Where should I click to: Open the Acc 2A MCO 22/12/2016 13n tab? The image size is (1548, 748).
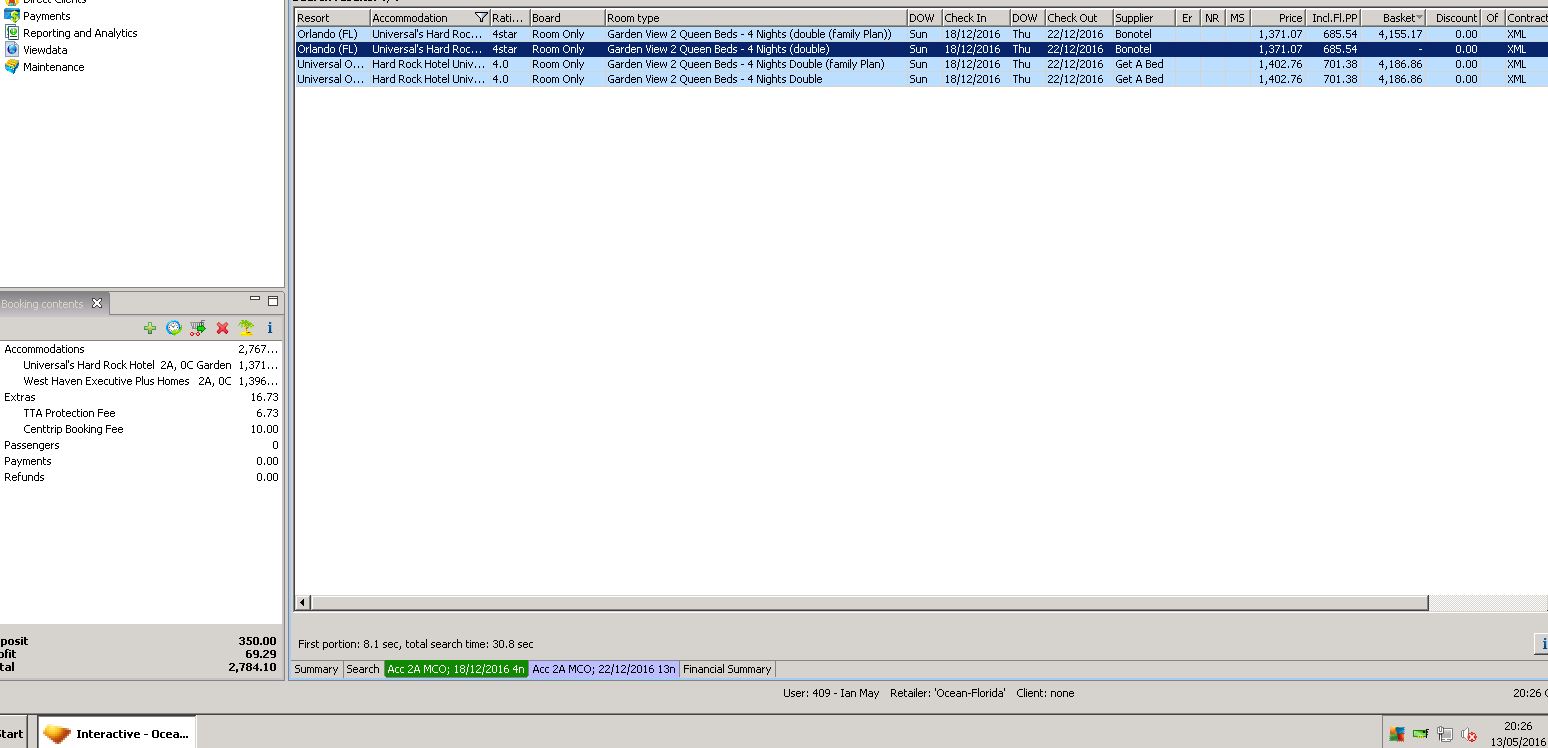click(x=604, y=669)
